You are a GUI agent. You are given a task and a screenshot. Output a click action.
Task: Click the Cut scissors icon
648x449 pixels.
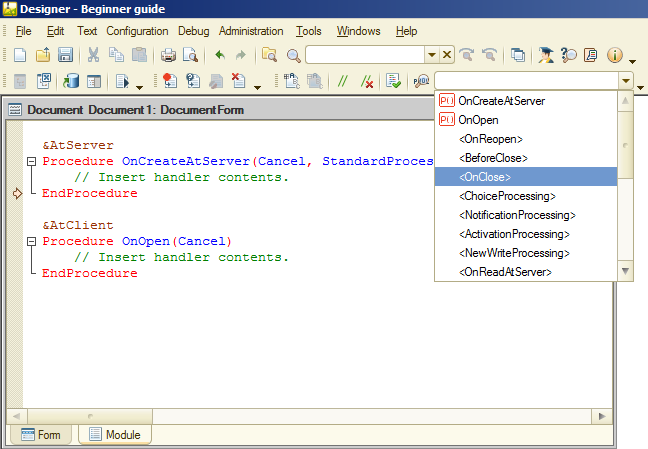point(93,55)
